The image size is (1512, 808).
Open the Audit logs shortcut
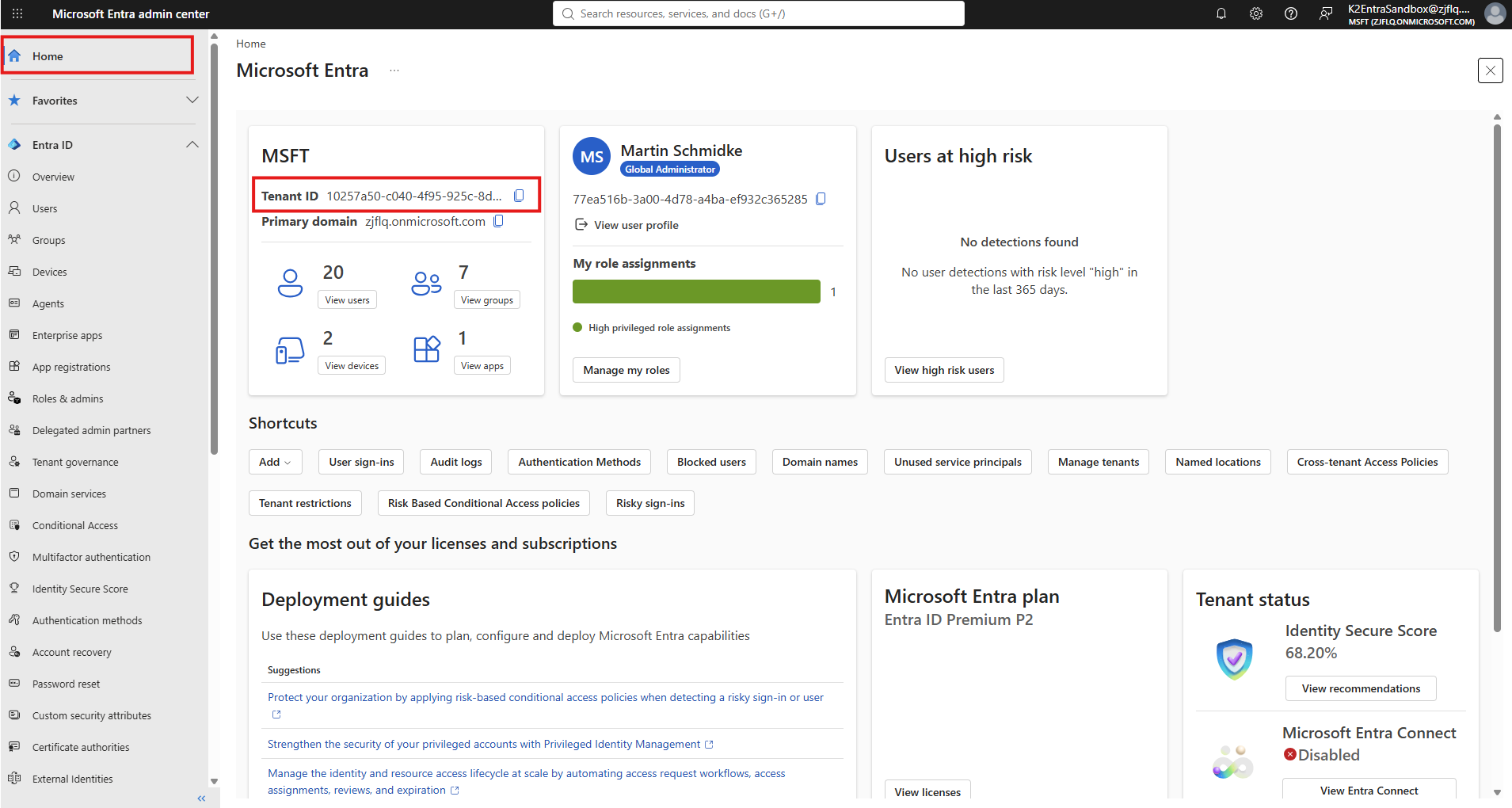456,462
